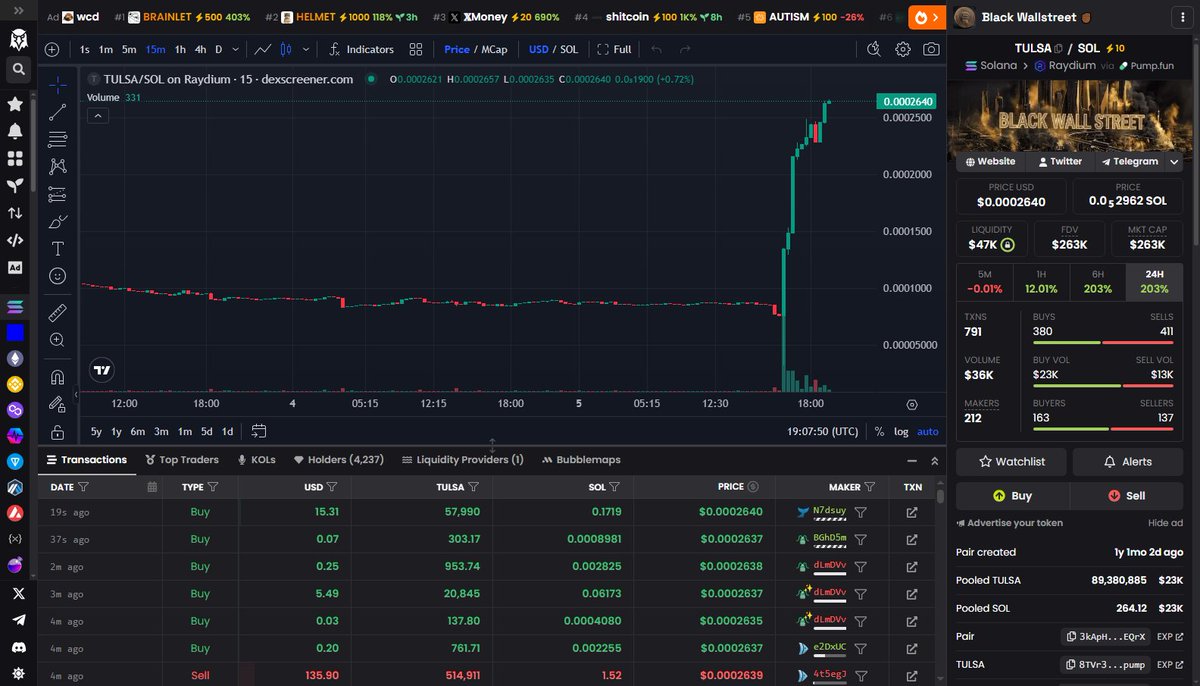Switch to Bubblemaps tab
The height and width of the screenshot is (686, 1200).
pos(581,460)
